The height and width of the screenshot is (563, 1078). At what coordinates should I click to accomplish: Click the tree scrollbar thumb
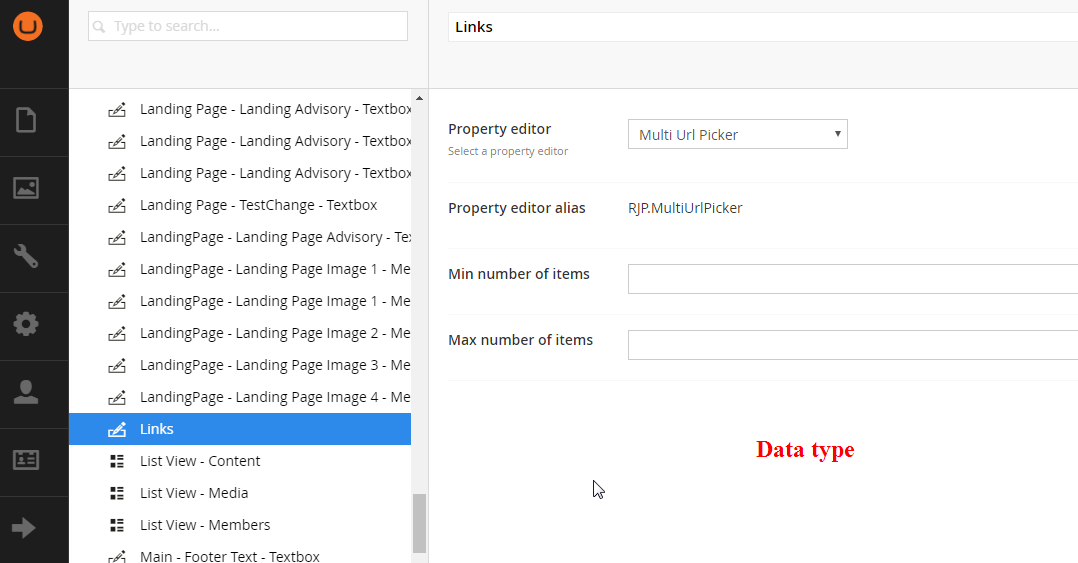click(x=419, y=523)
